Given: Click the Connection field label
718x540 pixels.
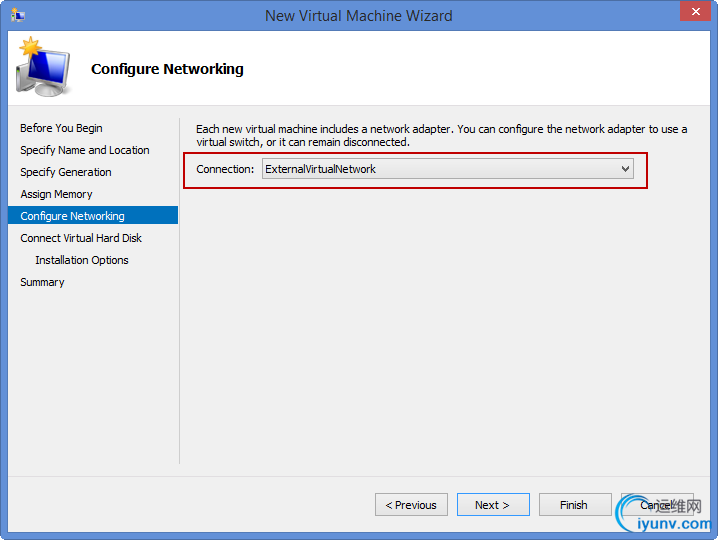Looking at the screenshot, I should click(225, 169).
